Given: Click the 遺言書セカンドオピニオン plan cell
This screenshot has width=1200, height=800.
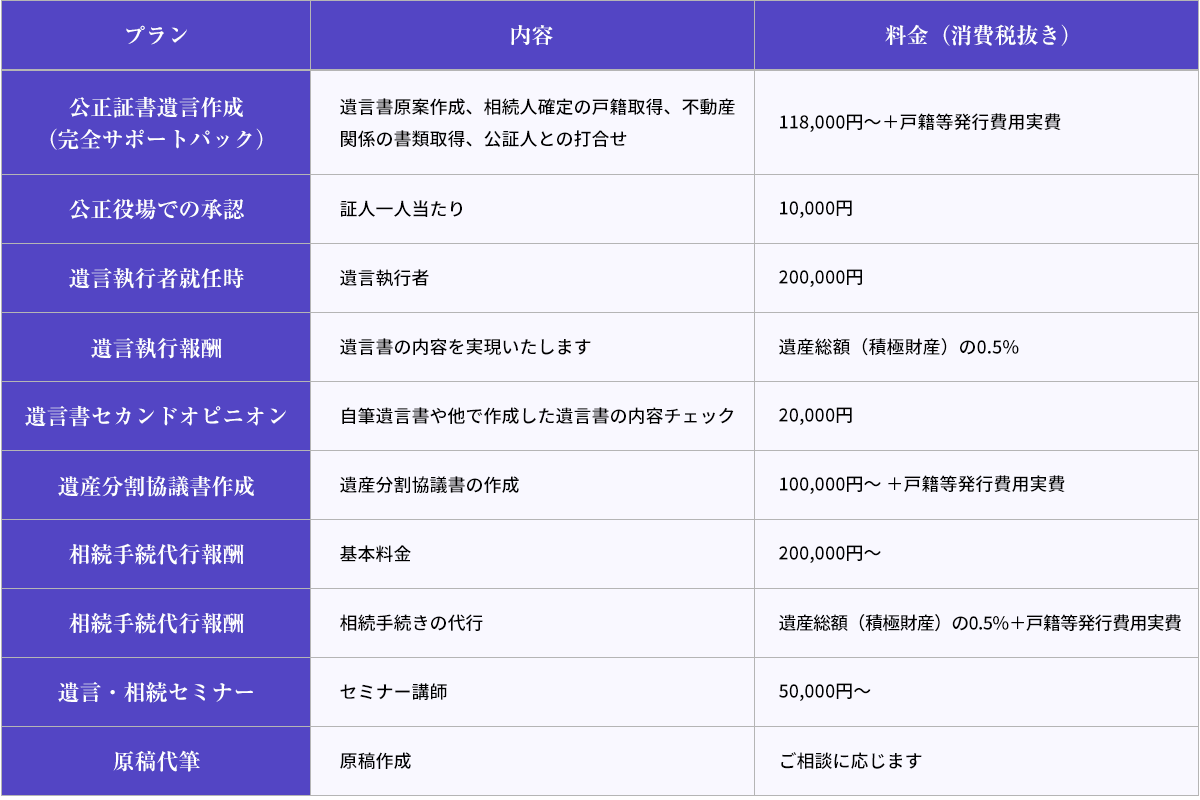Looking at the screenshot, I should pos(155,416).
